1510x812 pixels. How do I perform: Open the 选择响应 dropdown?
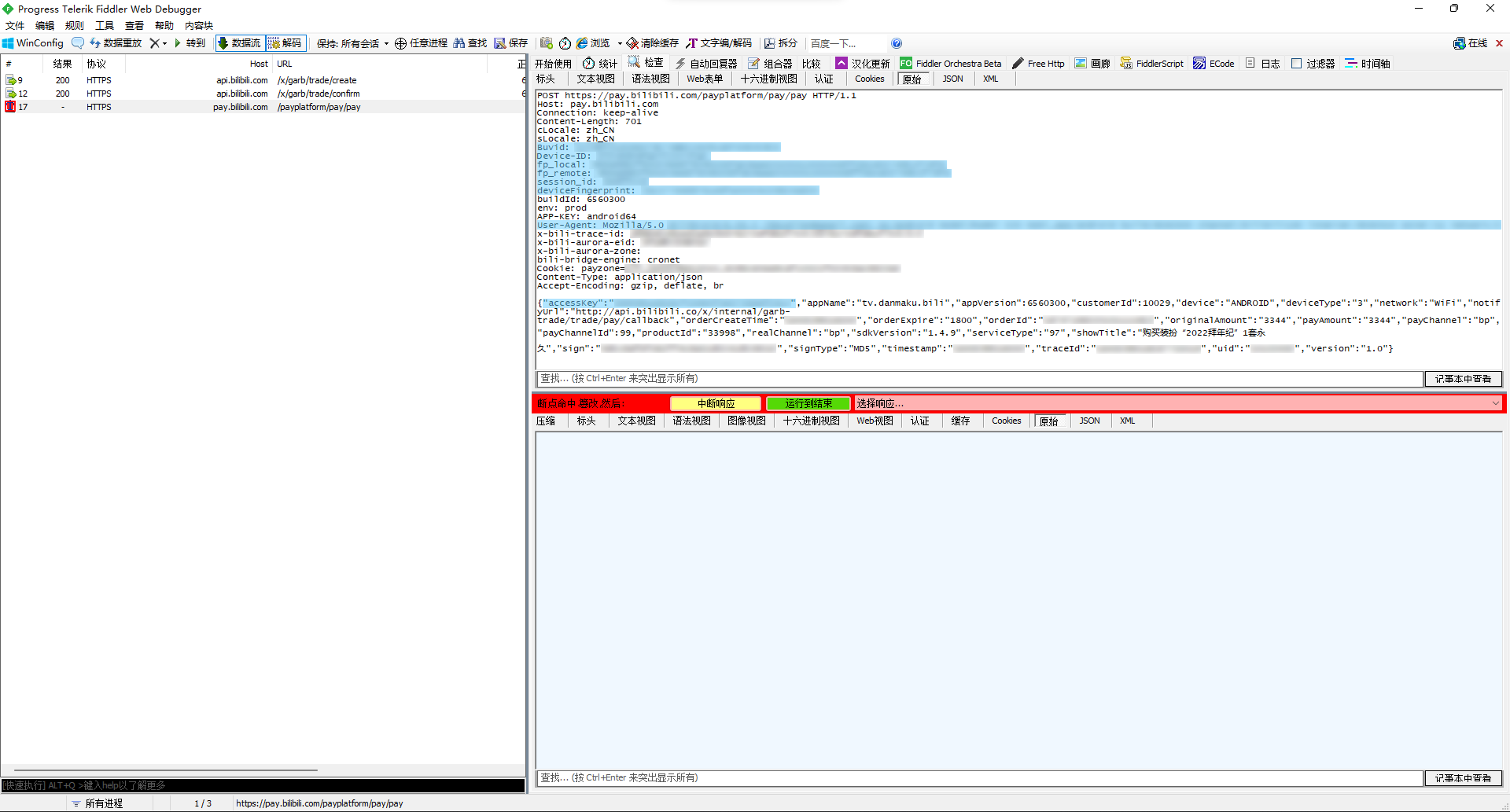coord(1178,403)
